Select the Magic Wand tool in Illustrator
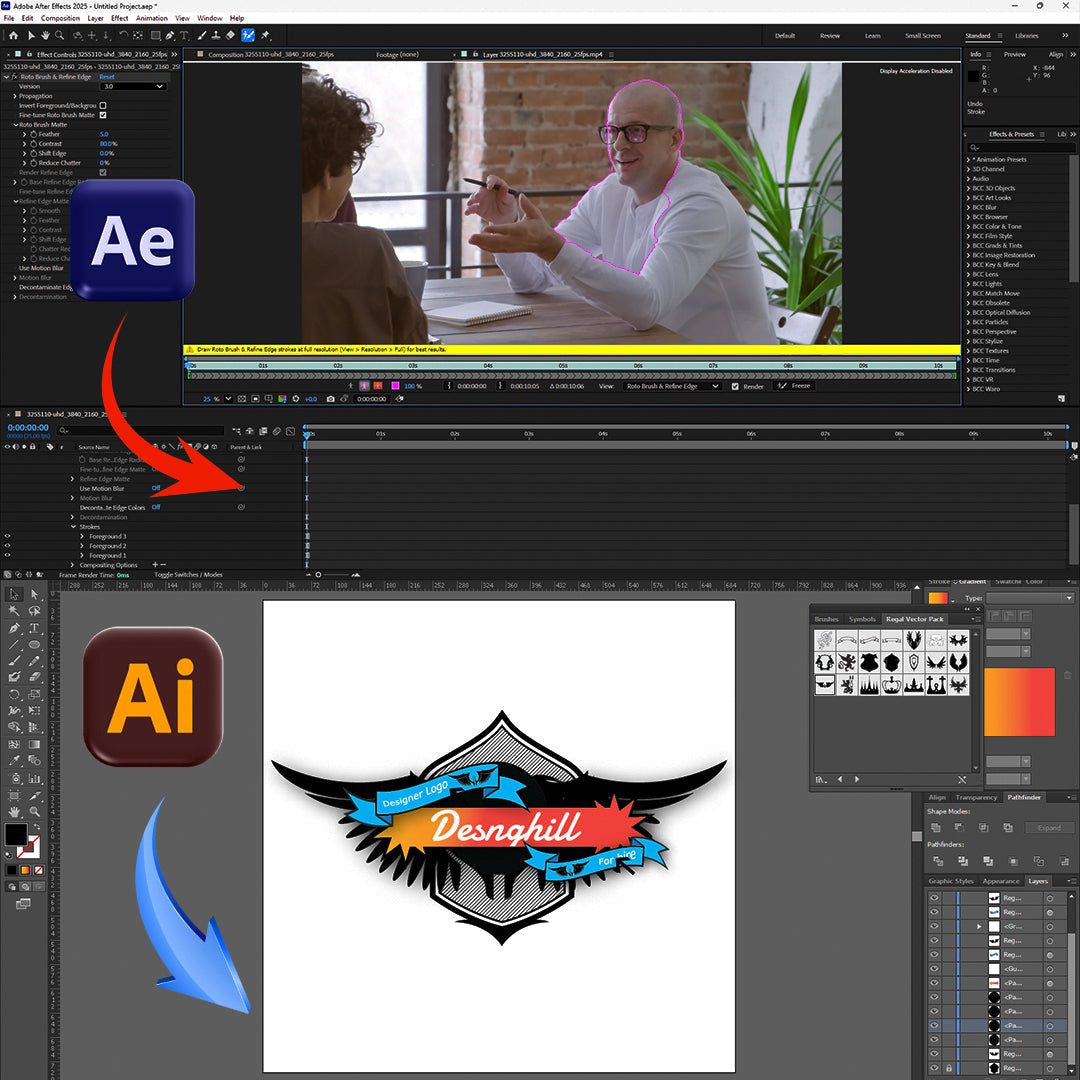This screenshot has height=1080, width=1080. click(x=13, y=611)
